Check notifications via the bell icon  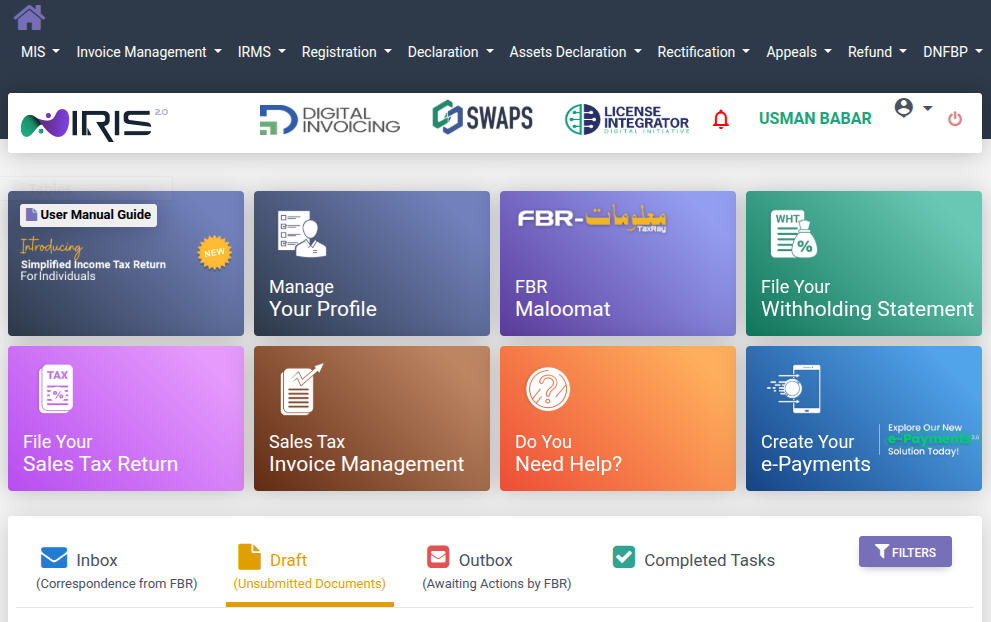pos(721,119)
